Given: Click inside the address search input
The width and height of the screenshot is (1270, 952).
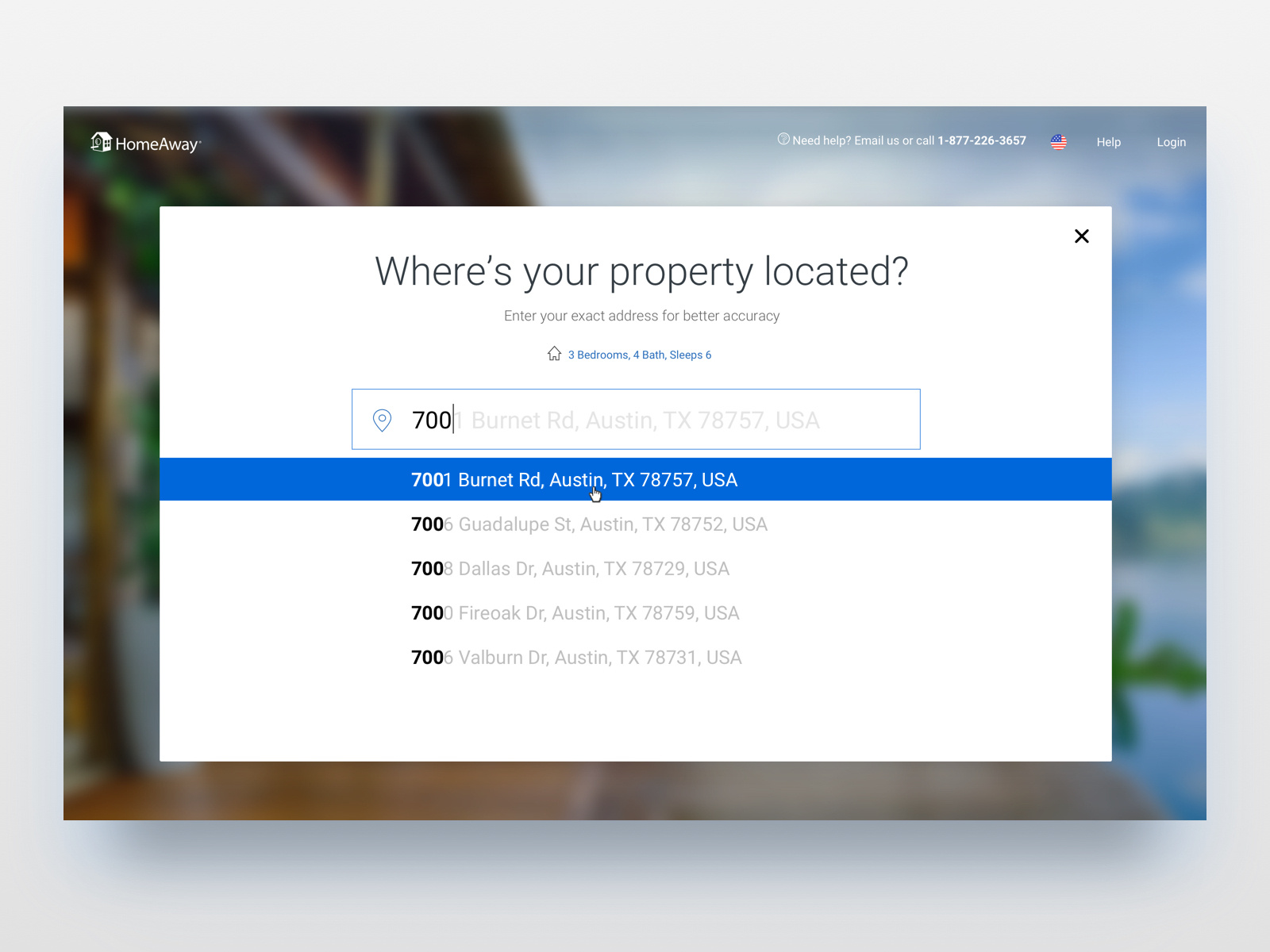Looking at the screenshot, I should click(x=635, y=420).
